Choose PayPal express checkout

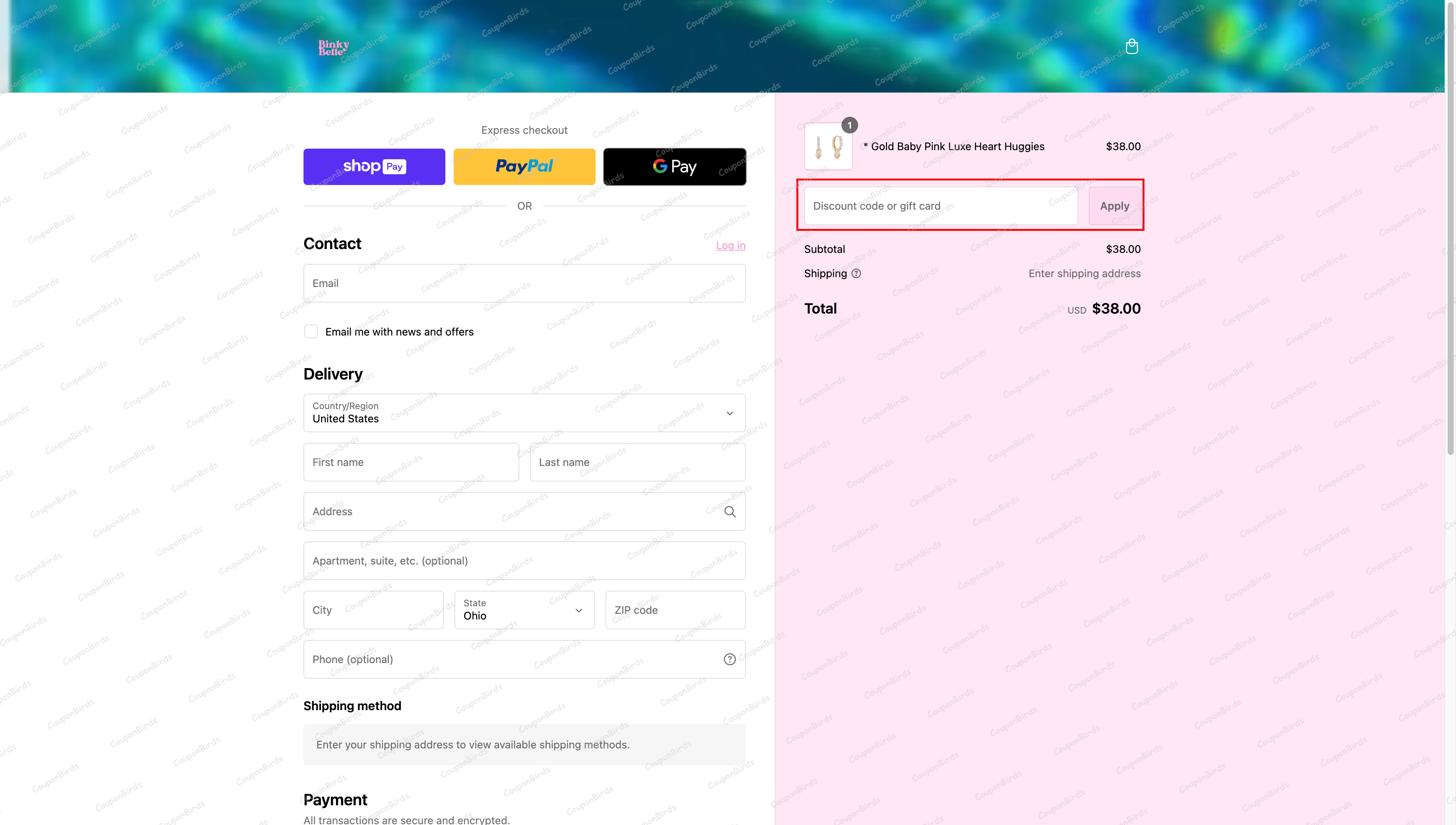(x=524, y=166)
